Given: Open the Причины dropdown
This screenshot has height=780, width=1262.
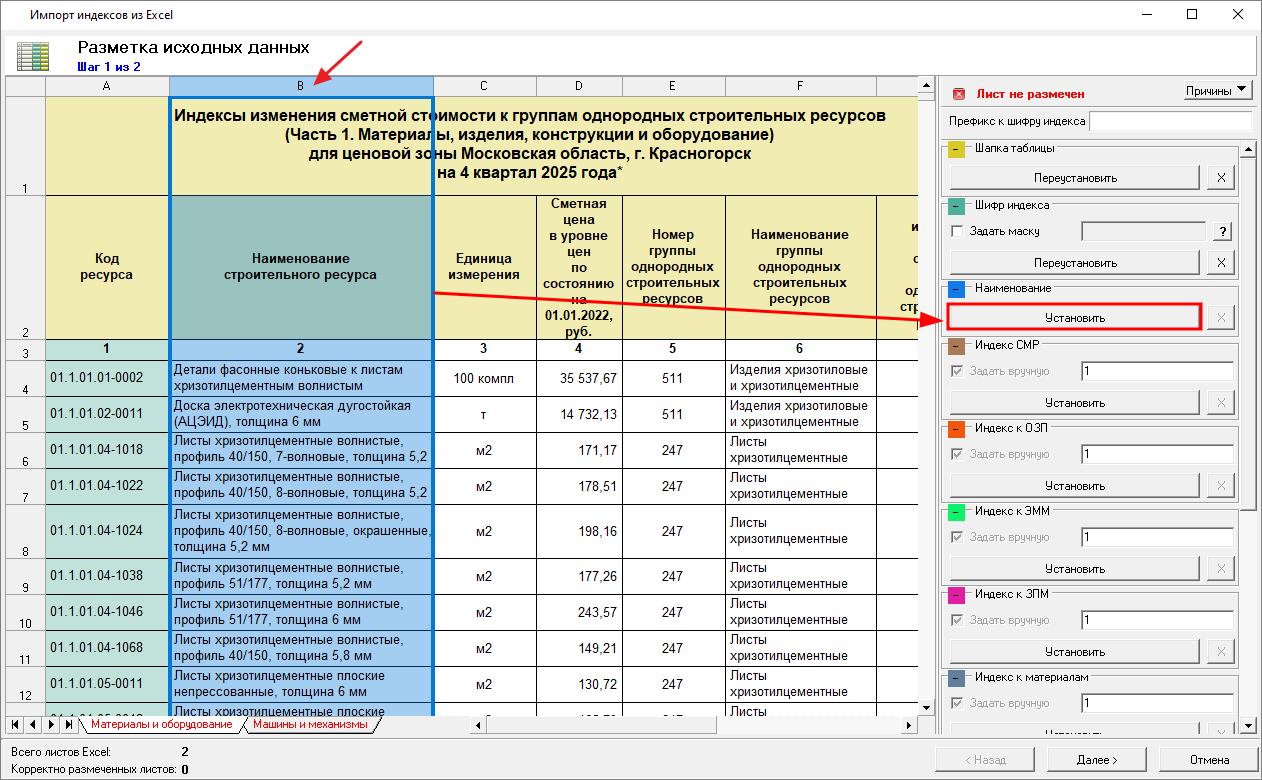Looking at the screenshot, I should (x=1217, y=91).
